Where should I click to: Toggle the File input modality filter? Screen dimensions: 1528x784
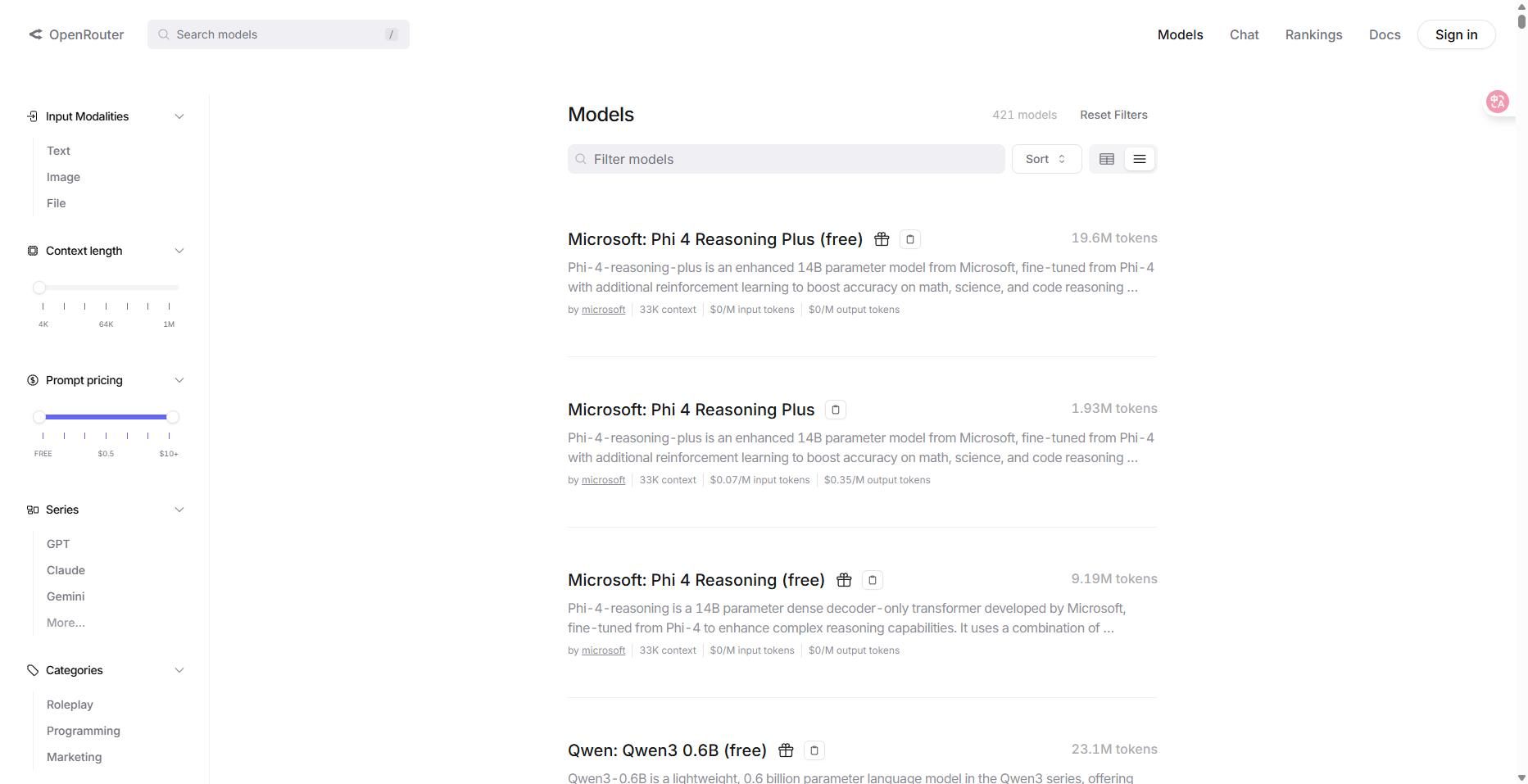56,203
